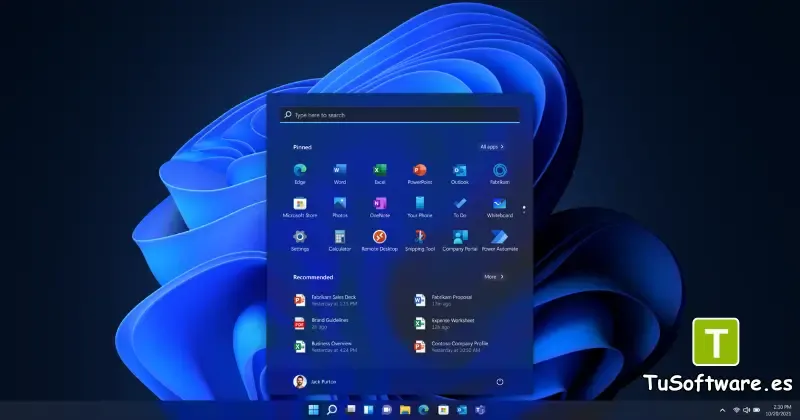Open Brand Guidelines PDF file

pos(322,324)
